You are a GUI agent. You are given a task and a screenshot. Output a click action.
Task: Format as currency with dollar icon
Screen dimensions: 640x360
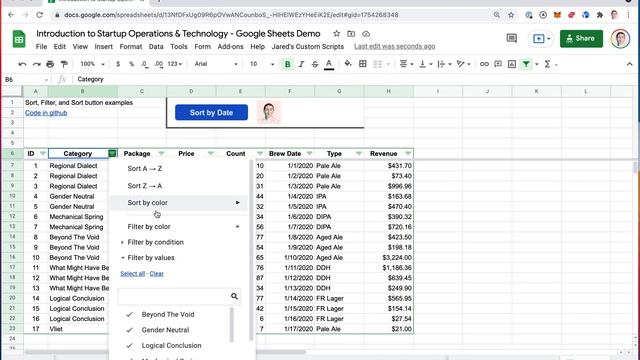click(x=118, y=64)
